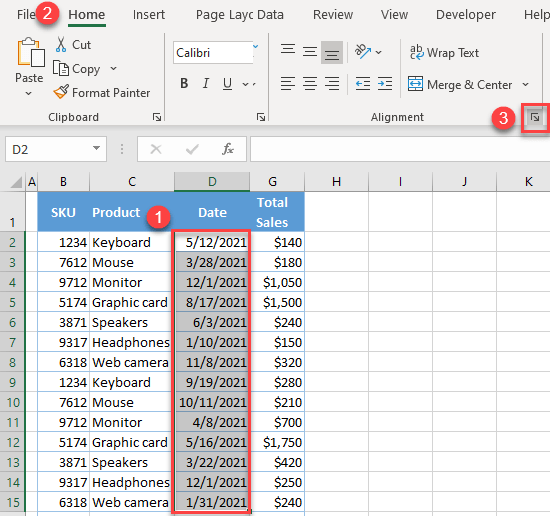Click the Orientation text angle icon
The height and width of the screenshot is (516, 550).
pos(363,52)
